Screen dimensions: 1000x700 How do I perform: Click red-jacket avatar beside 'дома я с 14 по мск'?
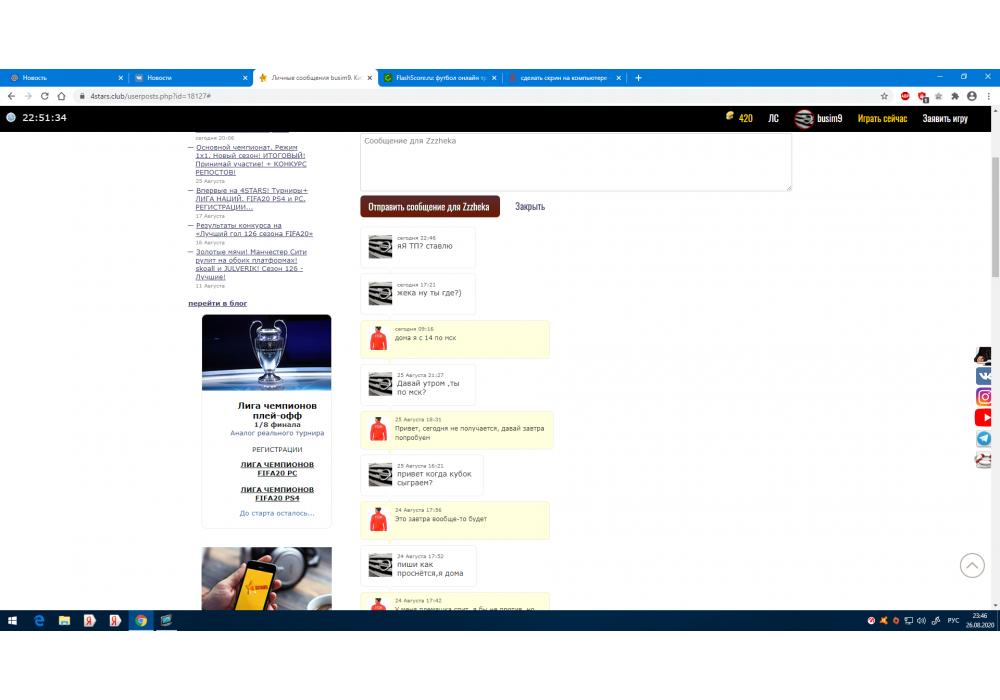click(378, 338)
